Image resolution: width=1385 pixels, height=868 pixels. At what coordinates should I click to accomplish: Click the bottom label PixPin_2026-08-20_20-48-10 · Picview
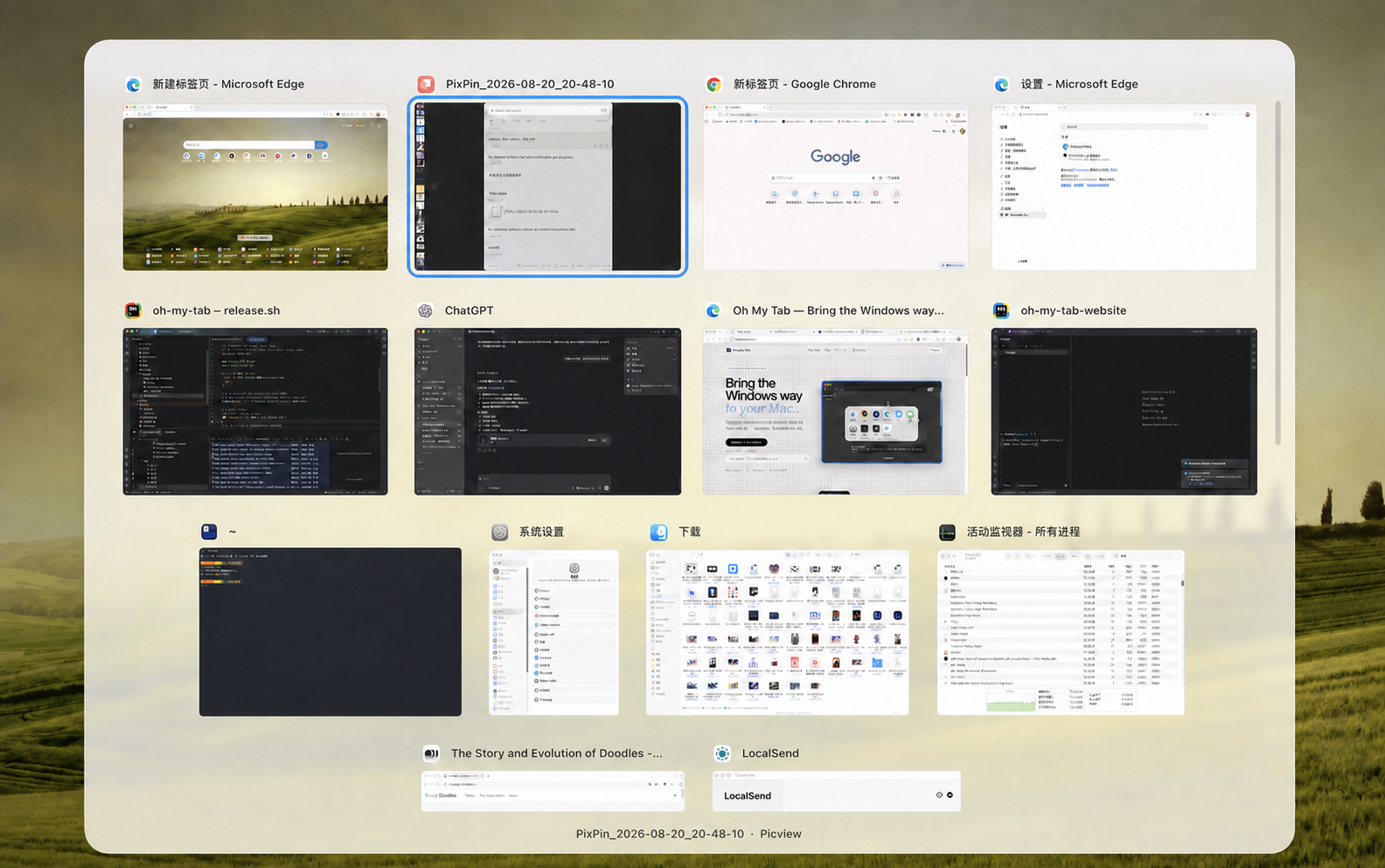pos(688,834)
